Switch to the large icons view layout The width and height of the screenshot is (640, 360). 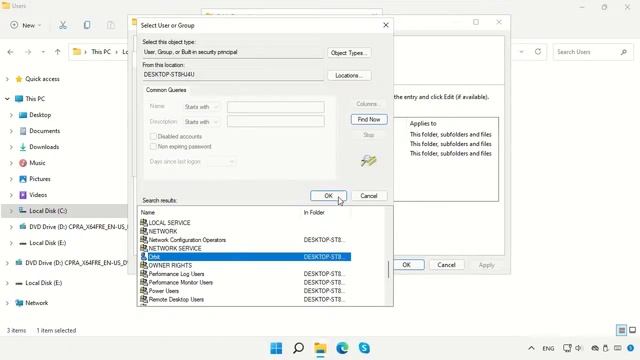point(632,330)
